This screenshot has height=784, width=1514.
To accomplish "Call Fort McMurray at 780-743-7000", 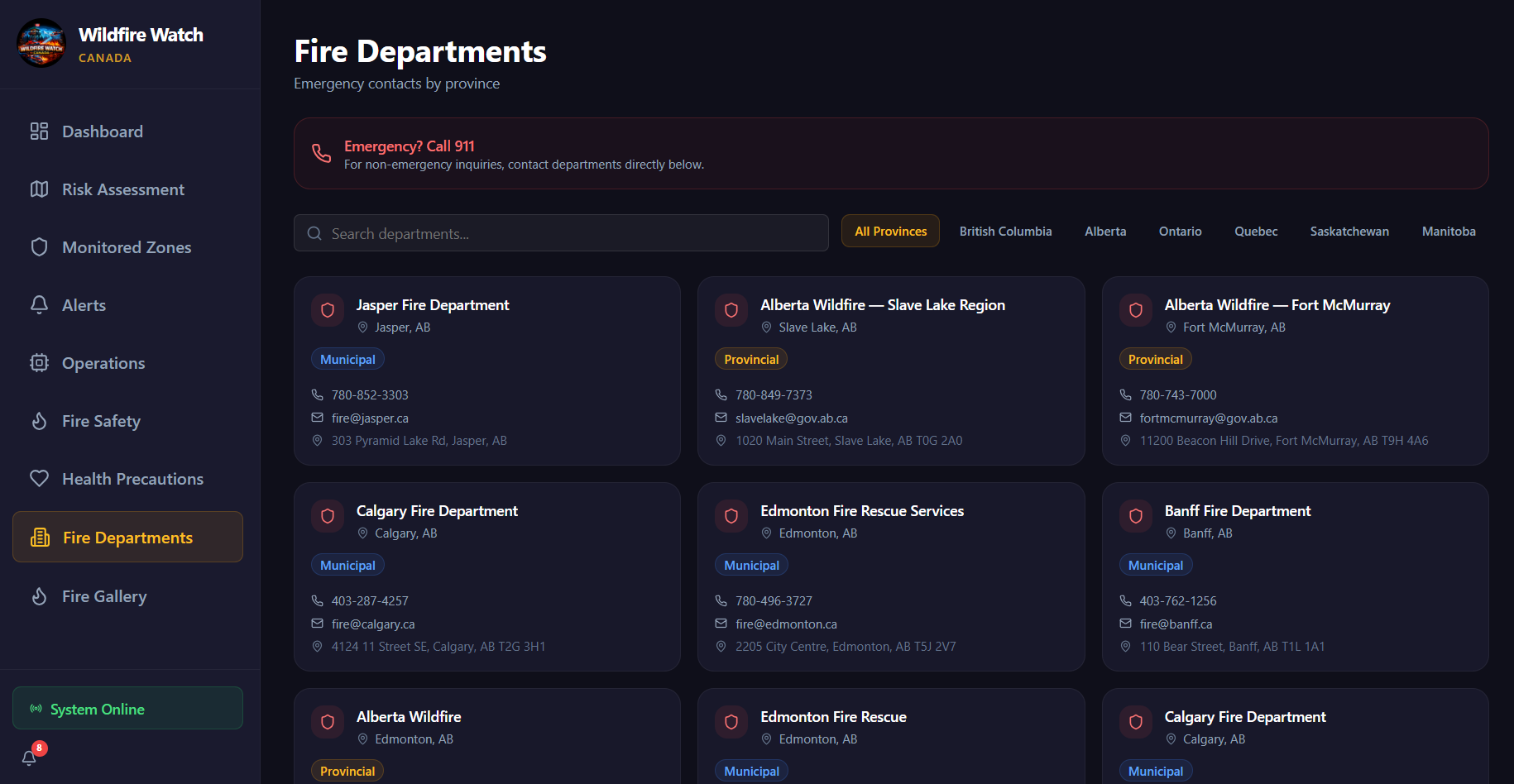I will coord(1178,395).
